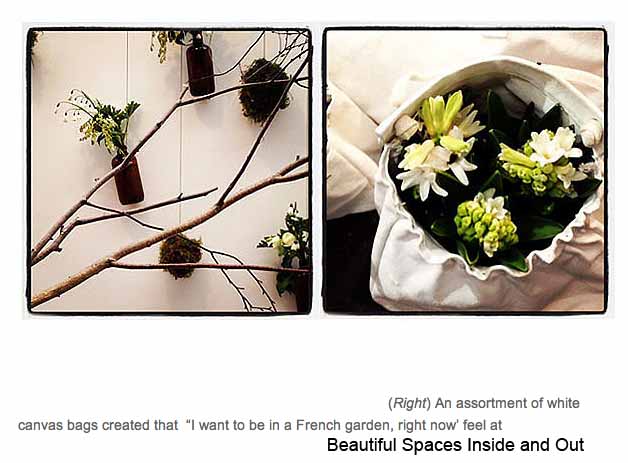628x463 pixels.
Task: Open the right photo of canvas bag flowers
Action: 465,171
